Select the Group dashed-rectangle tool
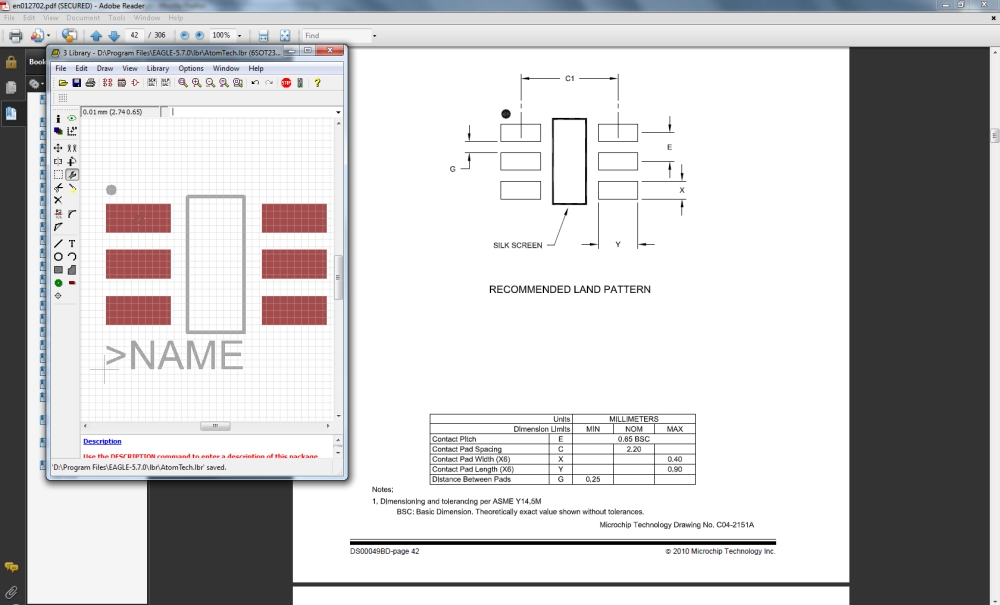1000x605 pixels. 58,175
